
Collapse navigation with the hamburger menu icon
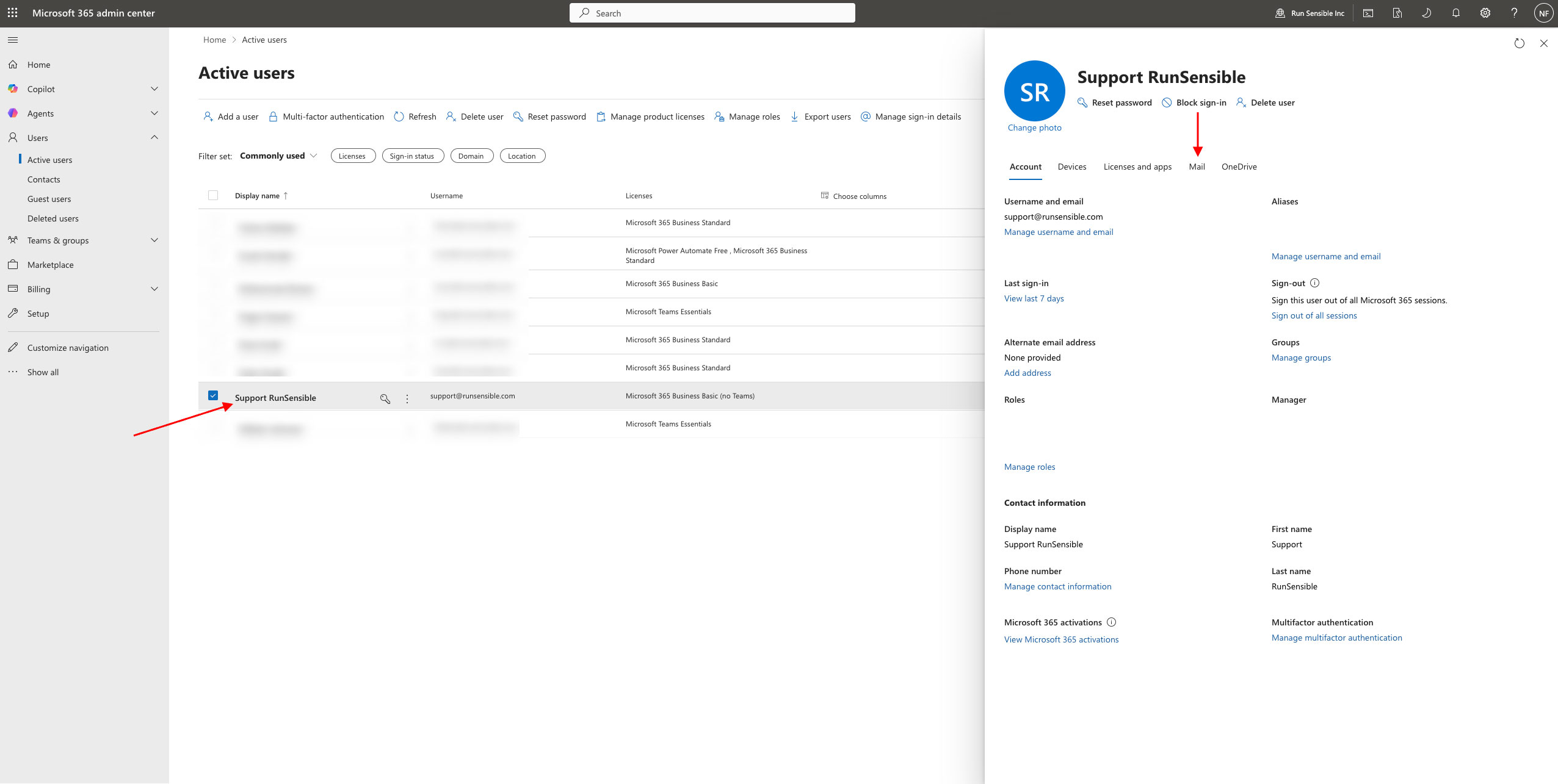(13, 40)
